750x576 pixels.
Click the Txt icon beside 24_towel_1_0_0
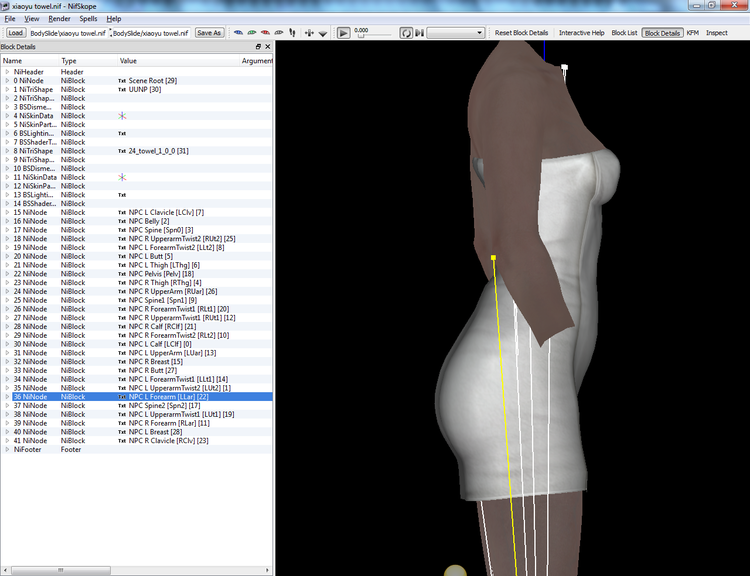(122, 151)
